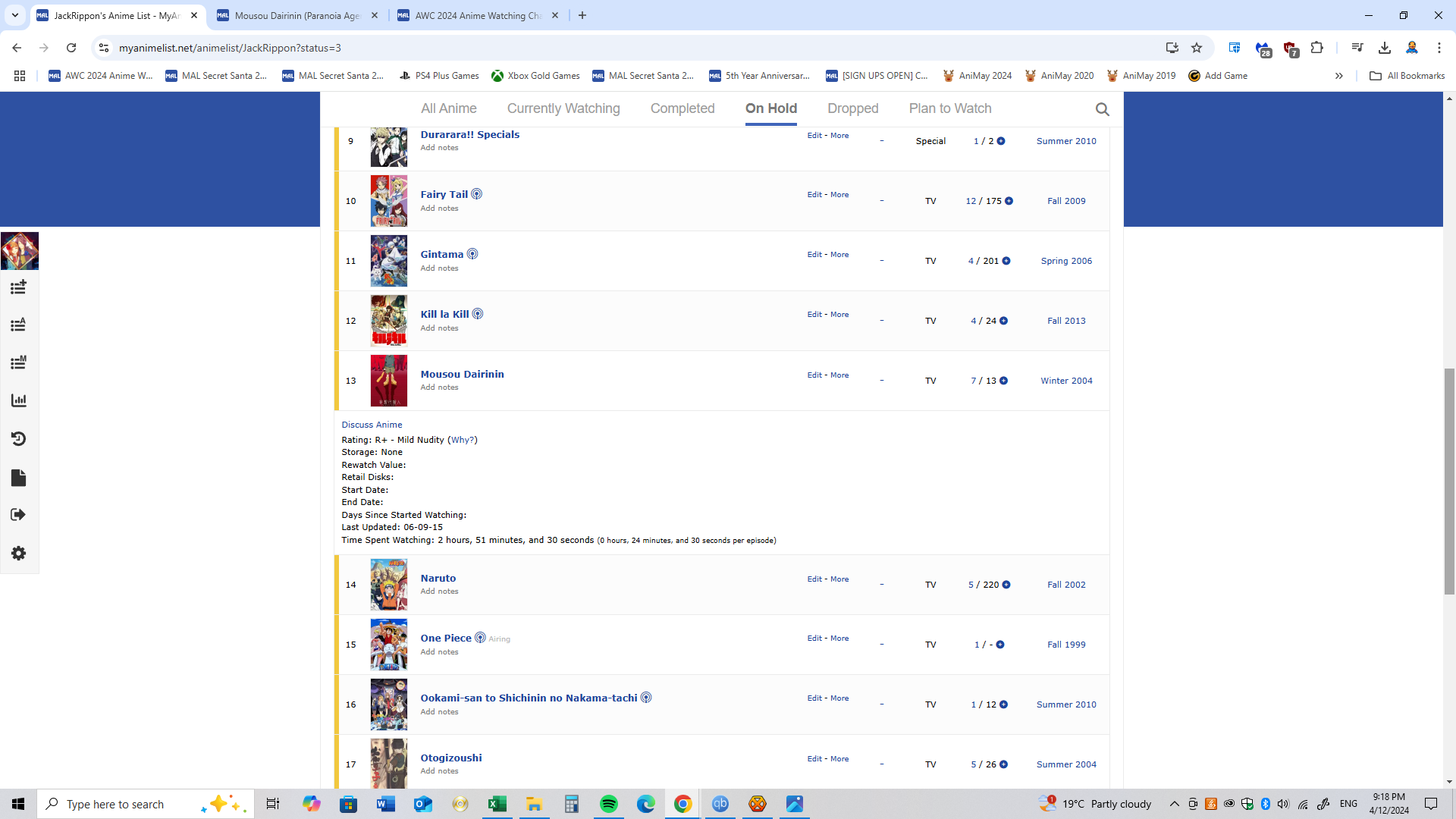1456x819 pixels.
Task: Click the Naruto cover thumbnail
Action: 388,585
